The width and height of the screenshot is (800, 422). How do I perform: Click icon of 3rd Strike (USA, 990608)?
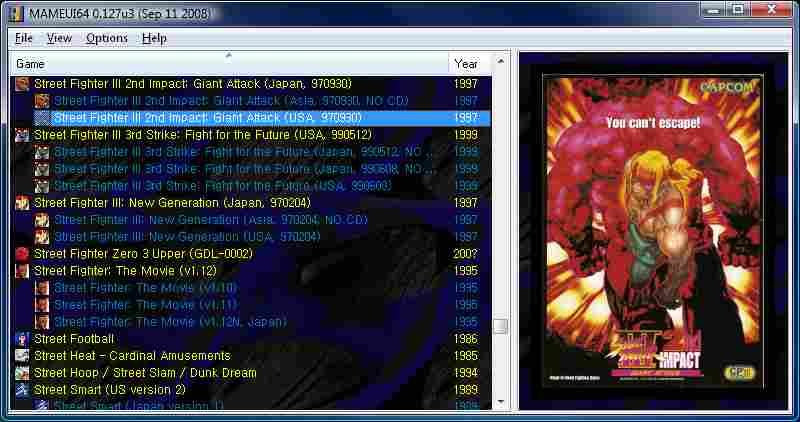coord(42,186)
